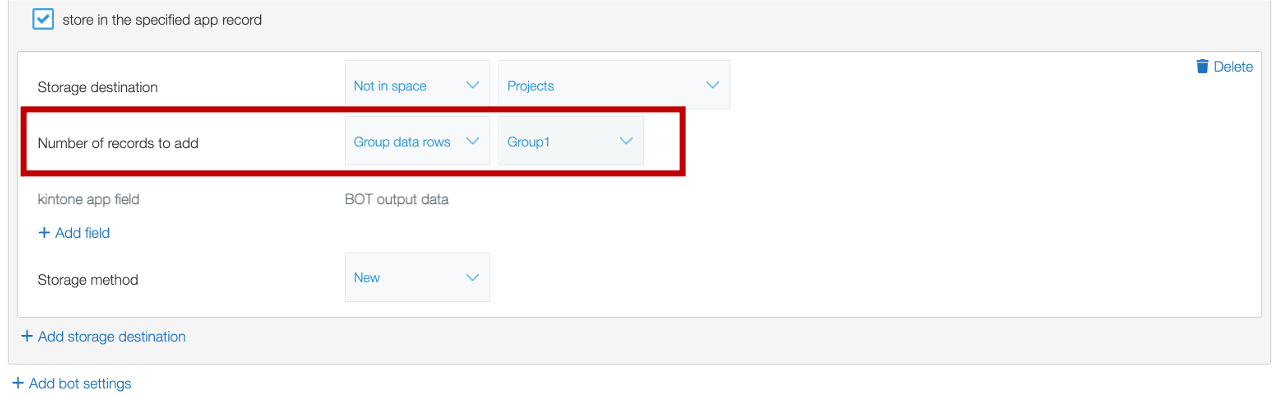Click the Add bot settings link text
The height and width of the screenshot is (395, 1277).
click(80, 383)
